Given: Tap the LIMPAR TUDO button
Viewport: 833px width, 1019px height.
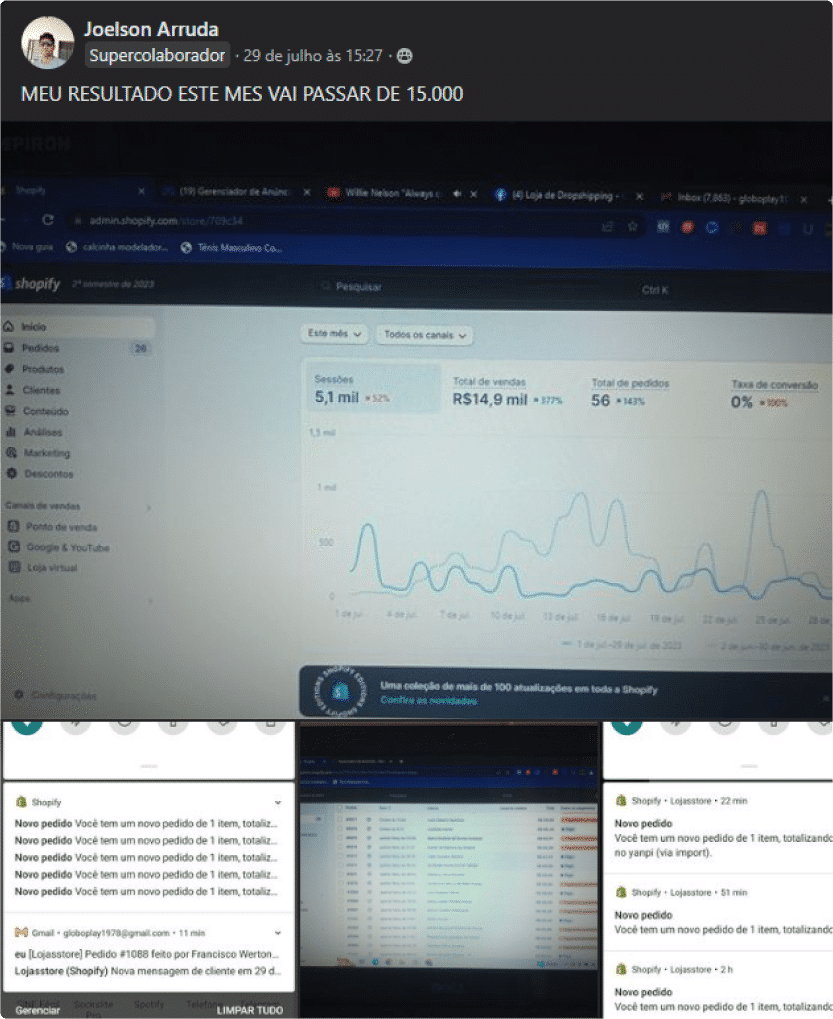Looking at the screenshot, I should [x=249, y=1010].
